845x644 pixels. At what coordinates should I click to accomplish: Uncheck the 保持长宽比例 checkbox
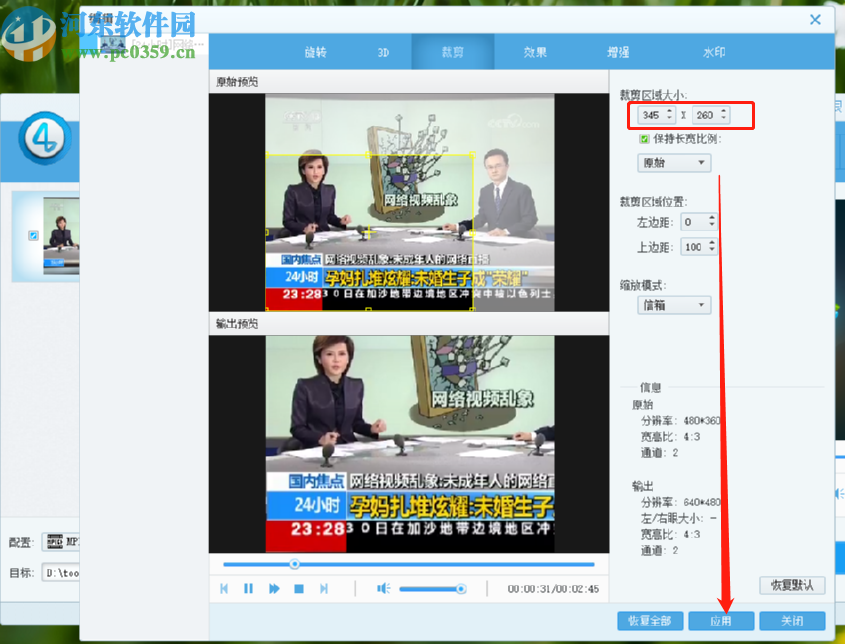pos(644,137)
